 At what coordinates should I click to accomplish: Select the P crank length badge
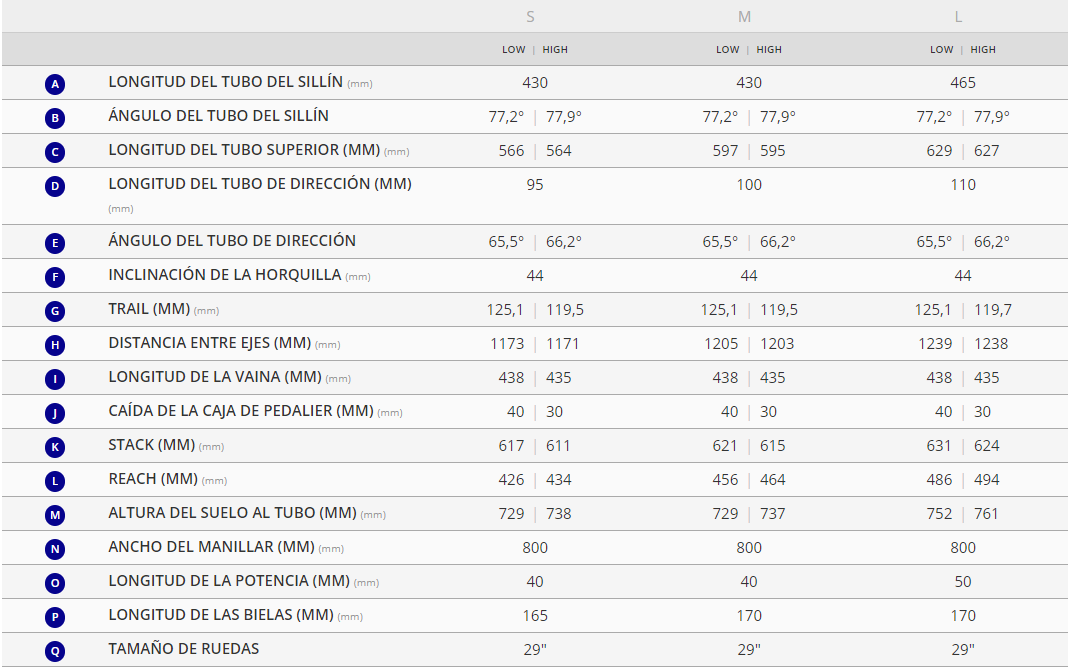tap(55, 617)
